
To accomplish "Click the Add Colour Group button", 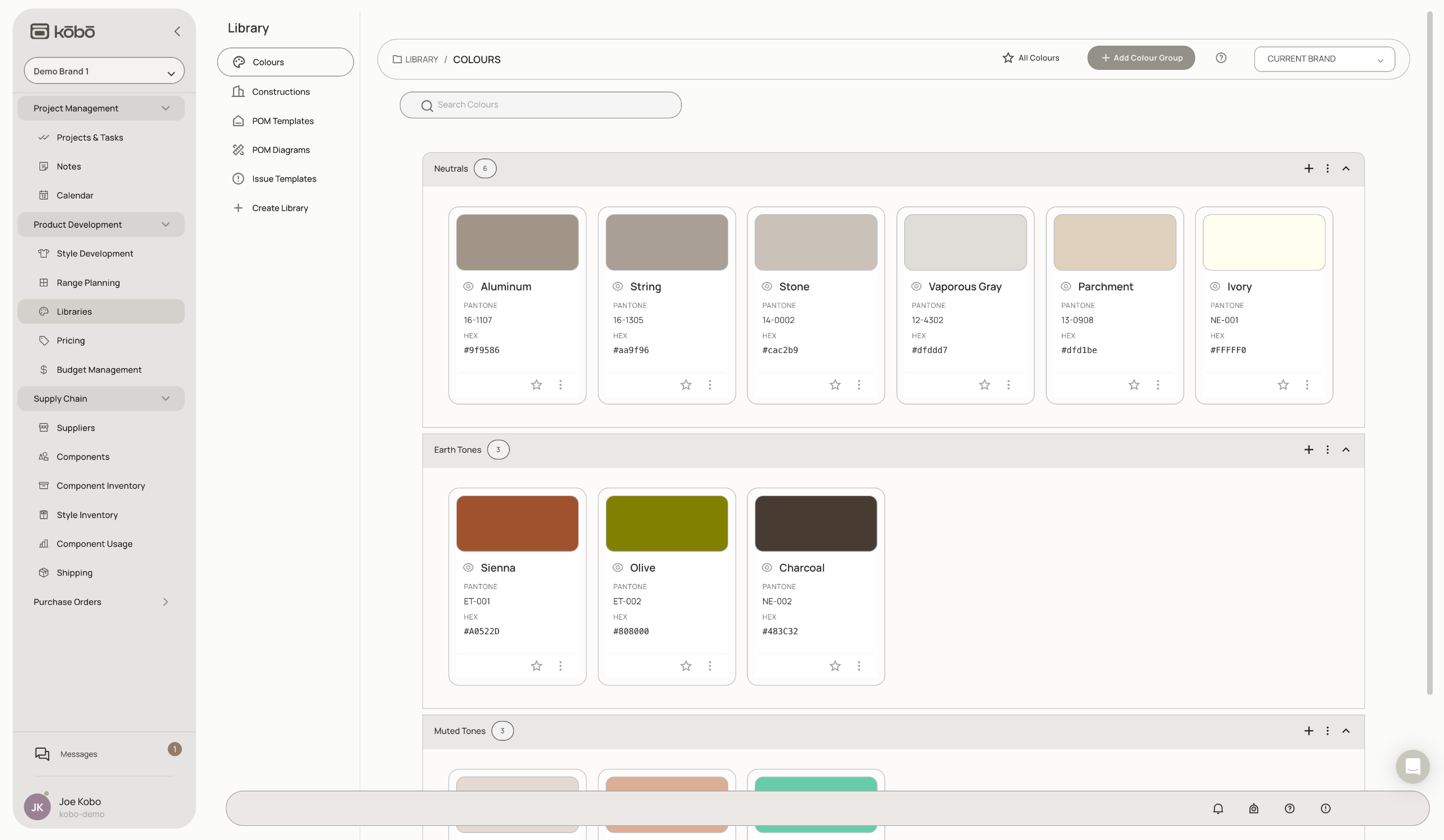I will pyautogui.click(x=1141, y=58).
